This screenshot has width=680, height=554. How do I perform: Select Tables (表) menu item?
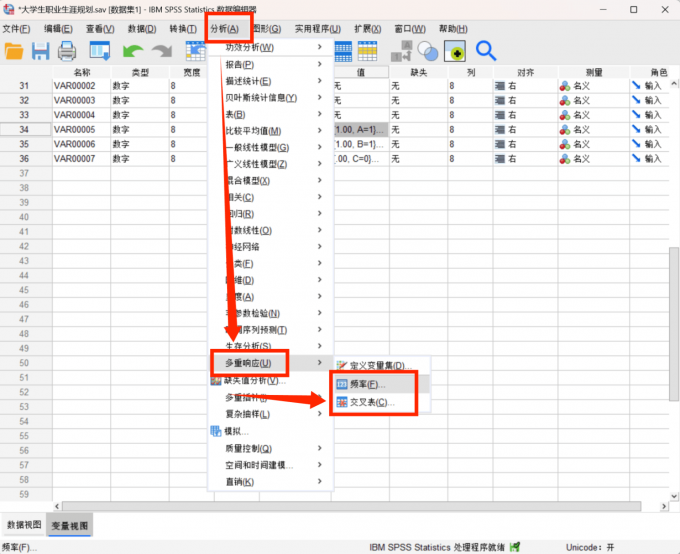pyautogui.click(x=271, y=115)
